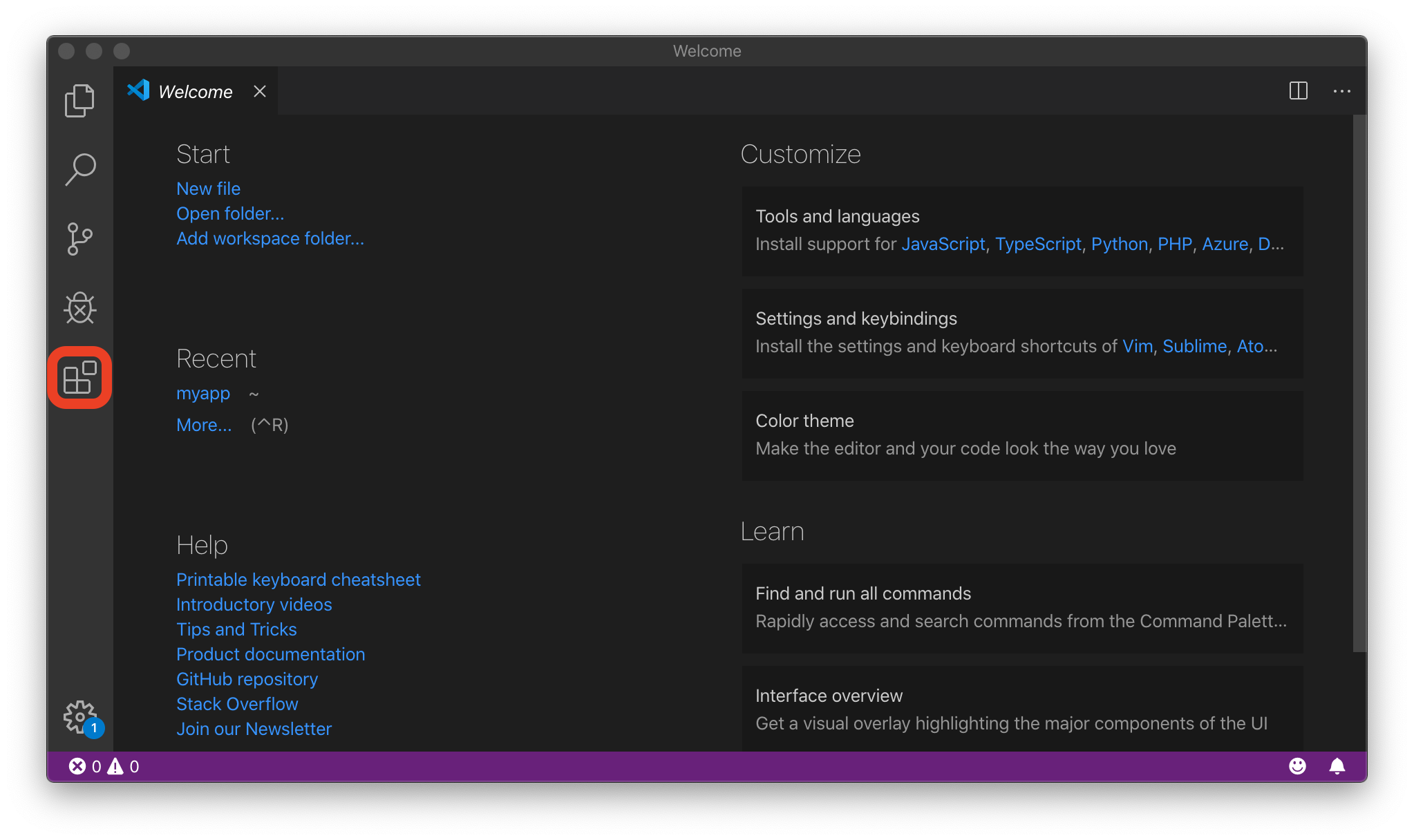
Task: Click Open folder... link
Action: 229,213
